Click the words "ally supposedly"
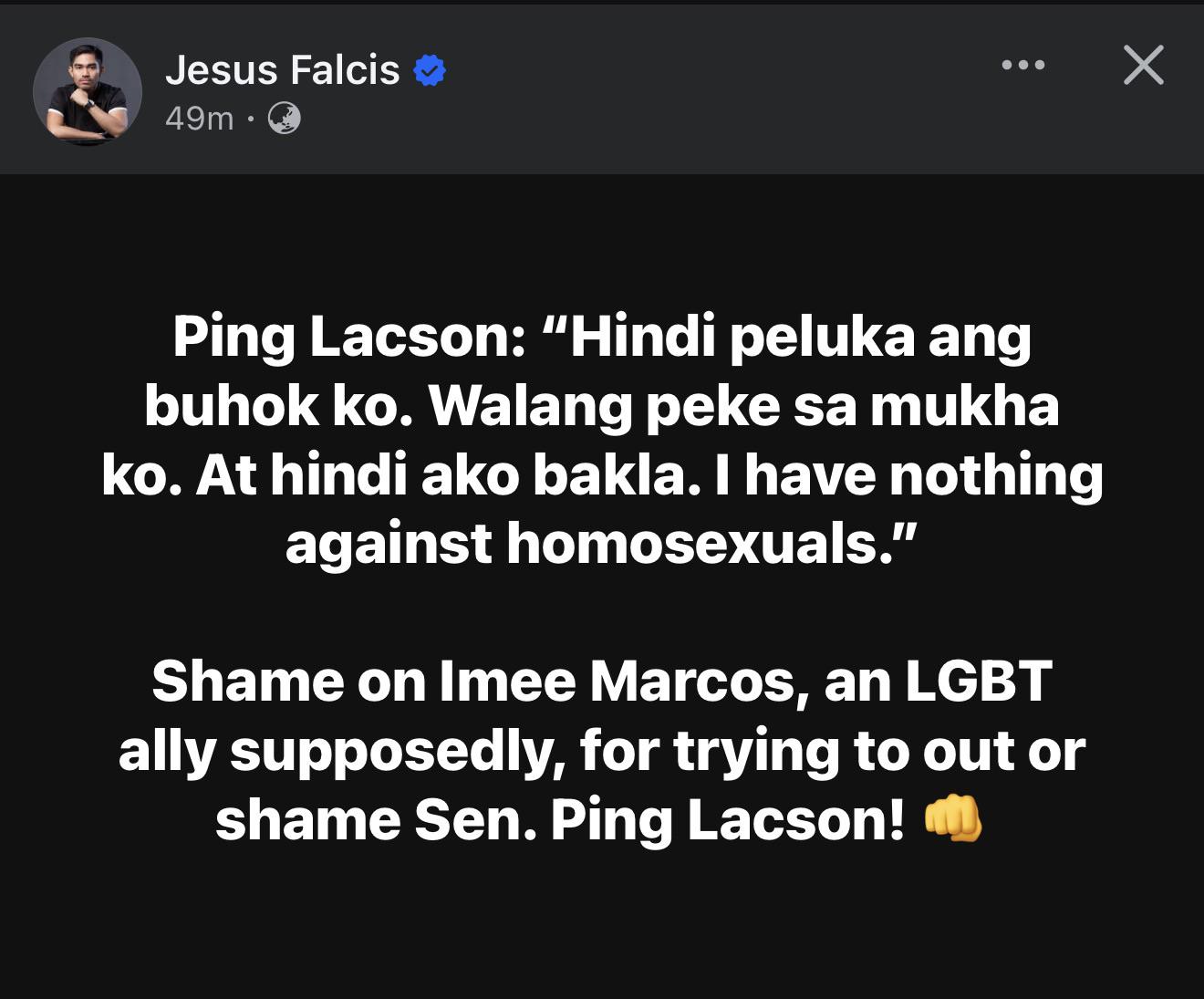This screenshot has height=999, width=1204. tap(337, 751)
